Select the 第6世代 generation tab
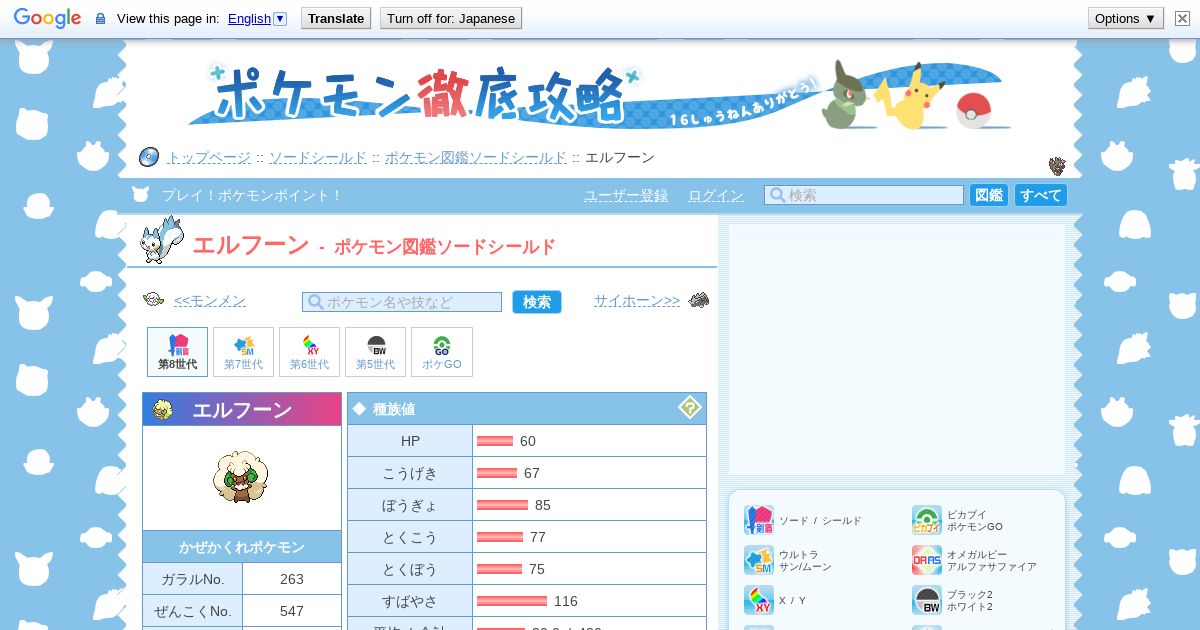This screenshot has height=630, width=1200. click(310, 352)
